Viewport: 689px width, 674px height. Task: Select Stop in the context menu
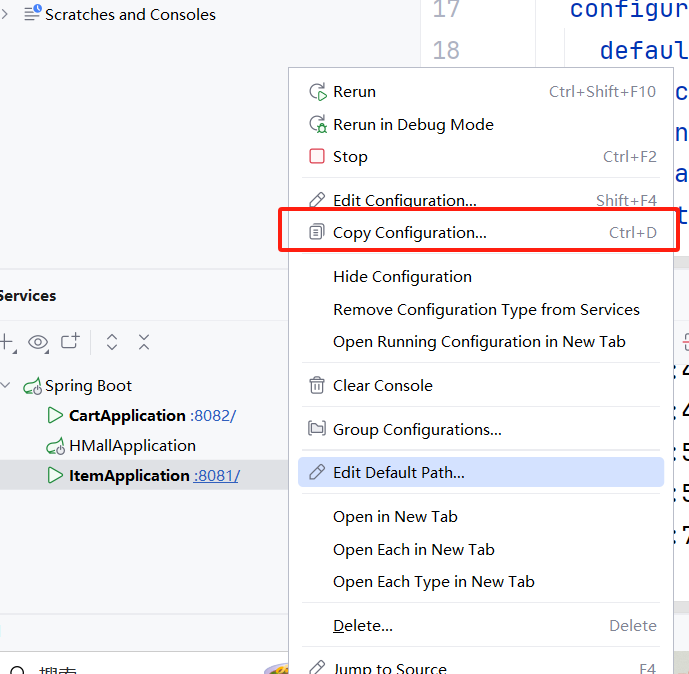[481, 156]
